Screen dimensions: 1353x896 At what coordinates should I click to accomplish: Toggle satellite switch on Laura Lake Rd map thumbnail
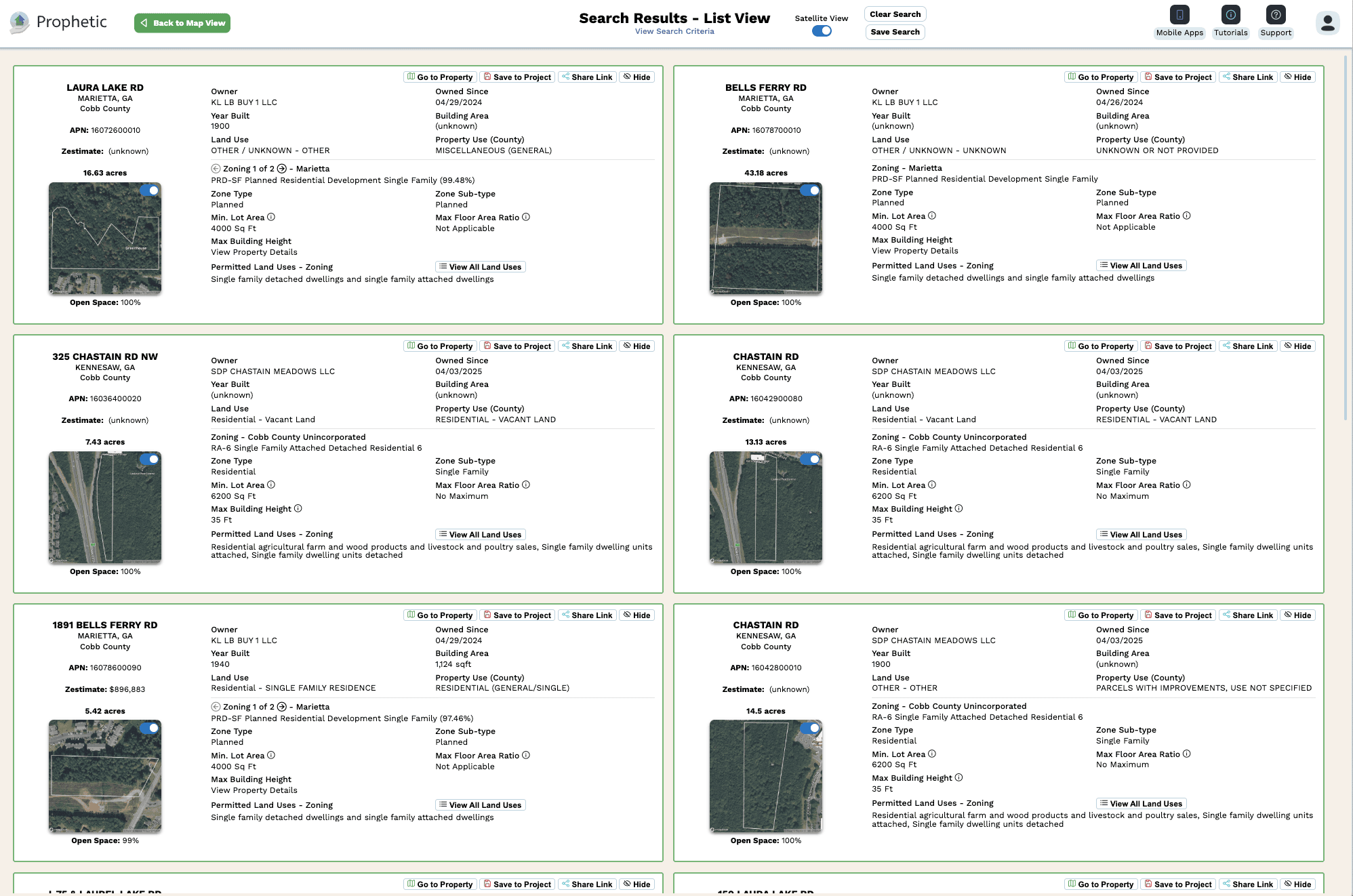click(x=150, y=191)
